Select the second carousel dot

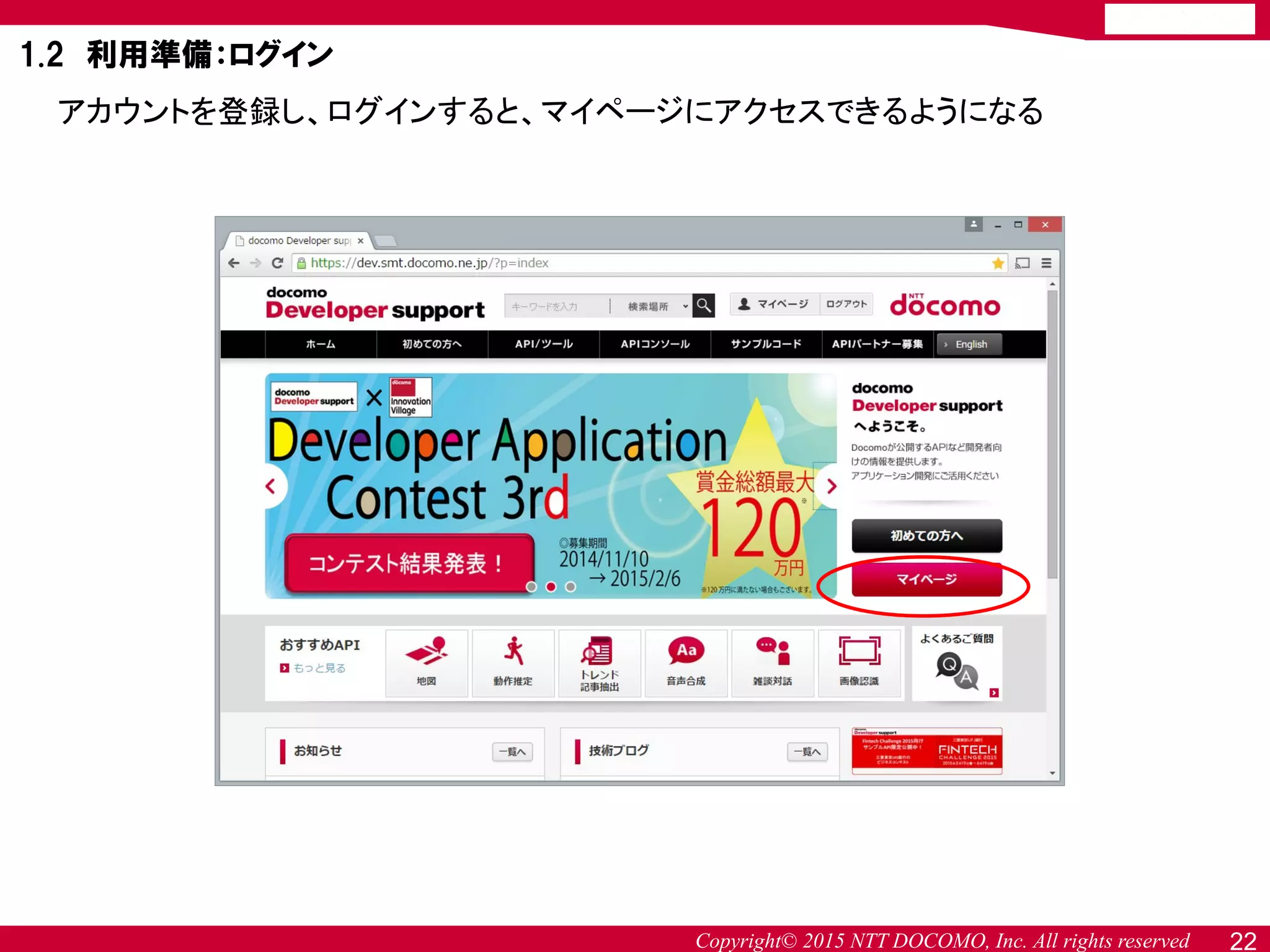click(551, 586)
